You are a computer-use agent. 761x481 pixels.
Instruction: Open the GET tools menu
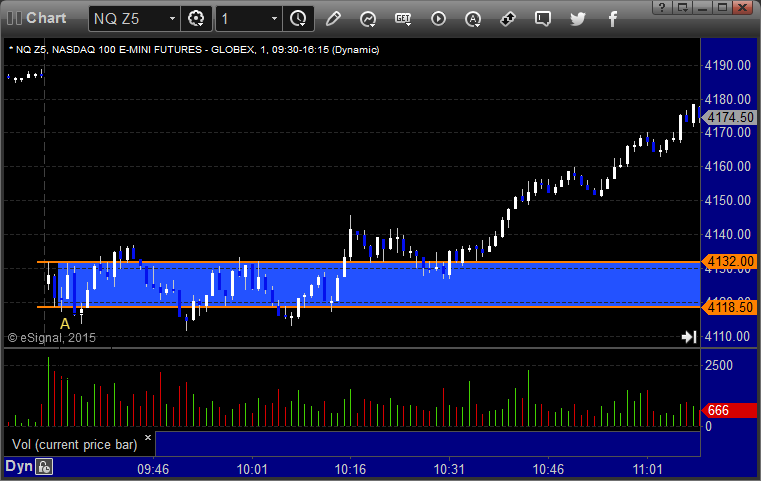(x=403, y=19)
